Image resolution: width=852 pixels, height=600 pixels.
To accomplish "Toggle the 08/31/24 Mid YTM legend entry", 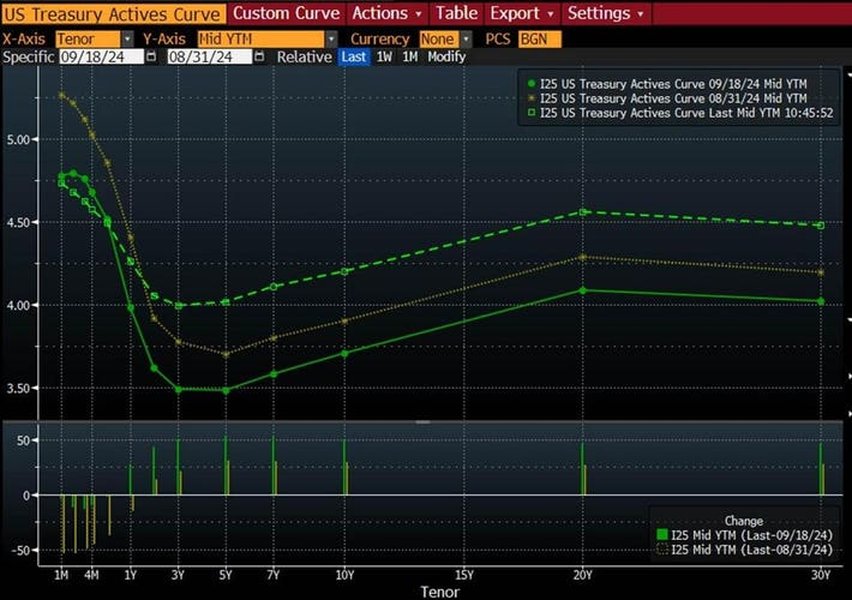I will click(x=667, y=98).
